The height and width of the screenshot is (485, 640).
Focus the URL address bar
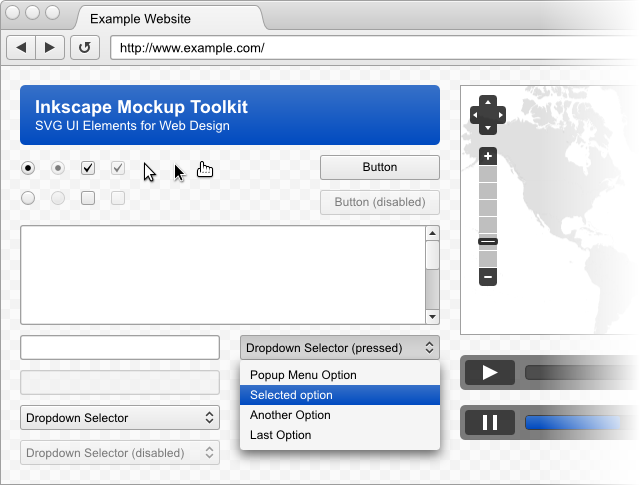click(x=373, y=48)
